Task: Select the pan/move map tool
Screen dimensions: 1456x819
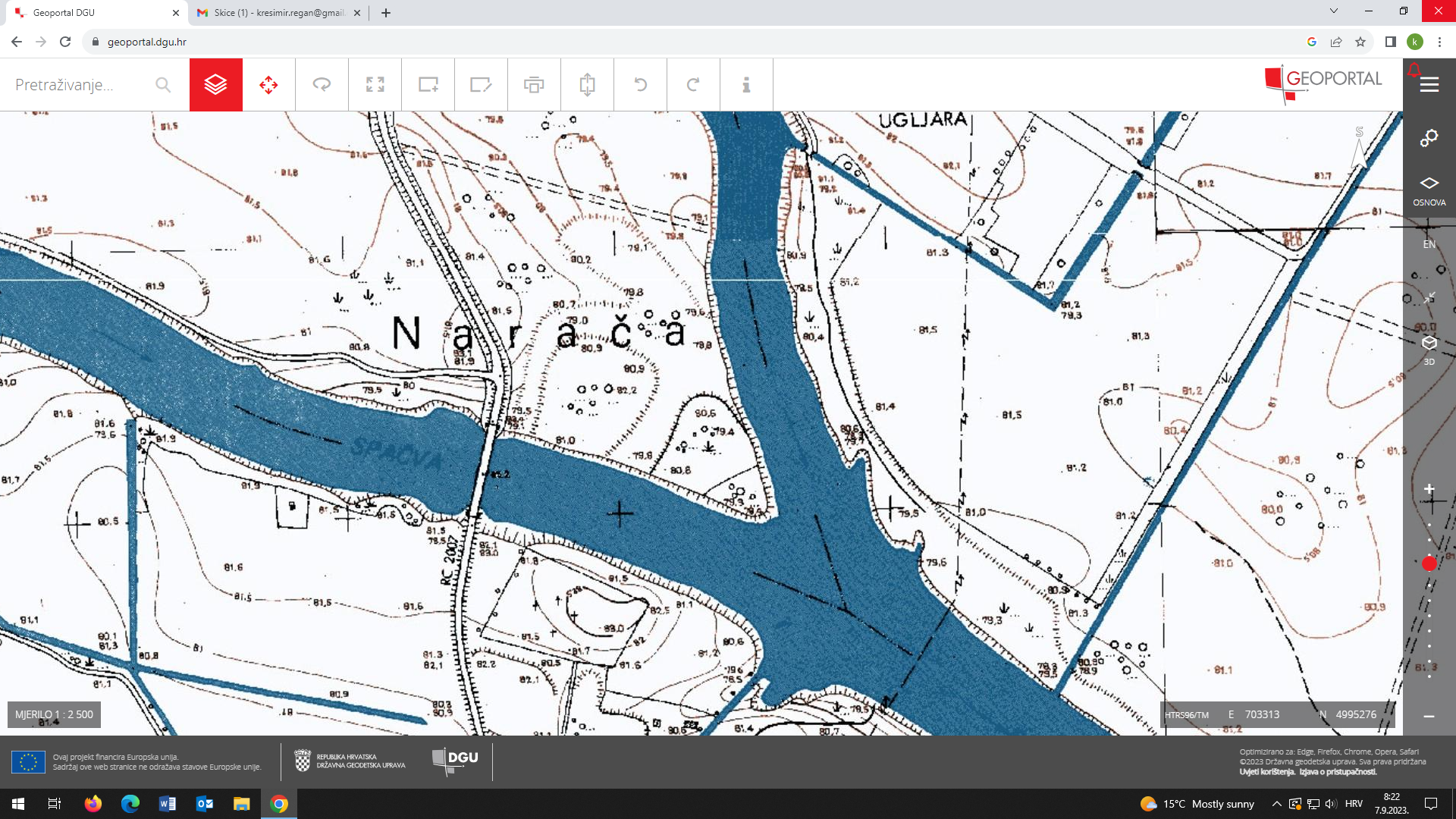Action: pyautogui.click(x=268, y=85)
